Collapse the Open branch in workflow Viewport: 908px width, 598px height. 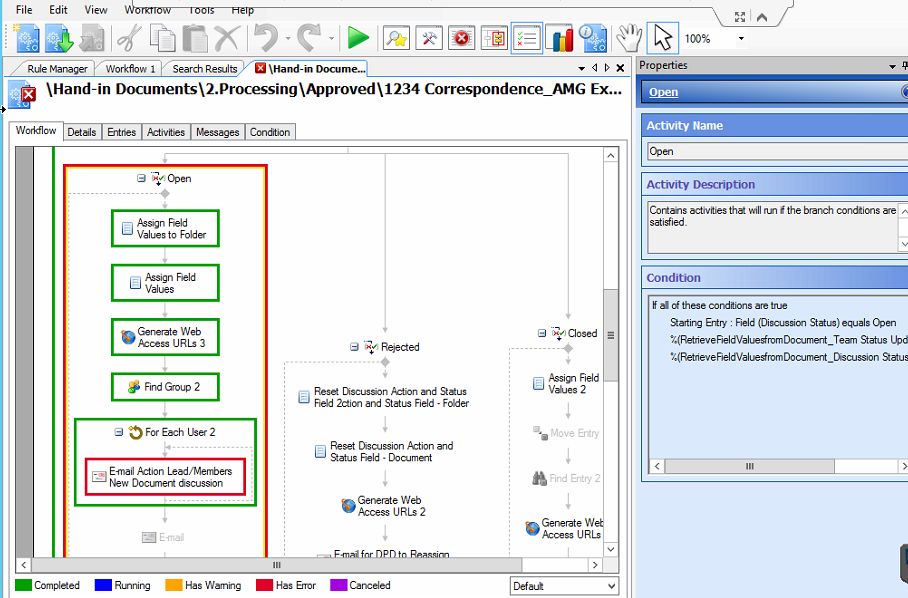(141, 178)
